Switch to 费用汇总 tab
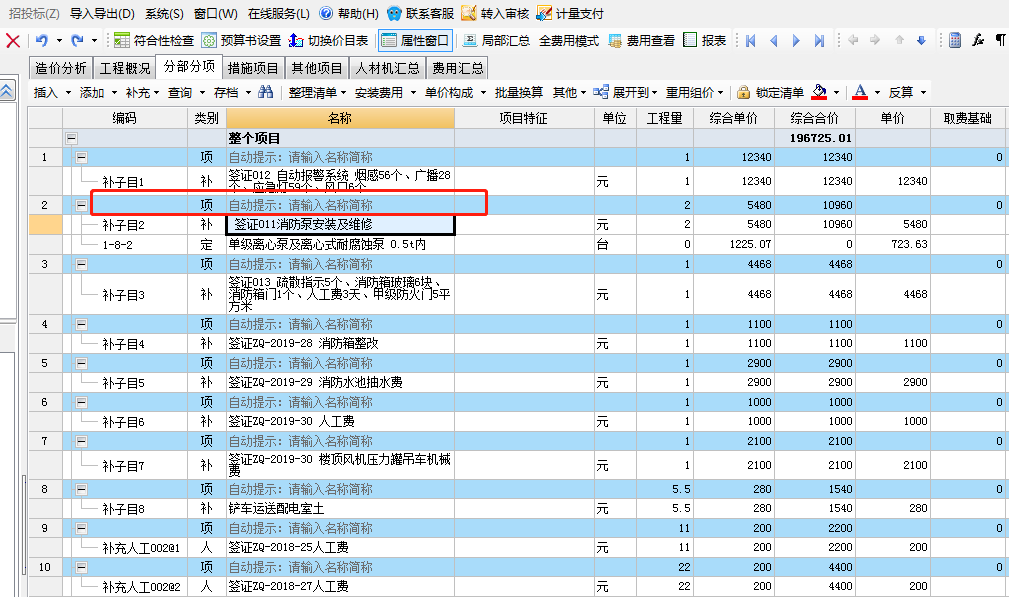1009x597 pixels. [458, 68]
